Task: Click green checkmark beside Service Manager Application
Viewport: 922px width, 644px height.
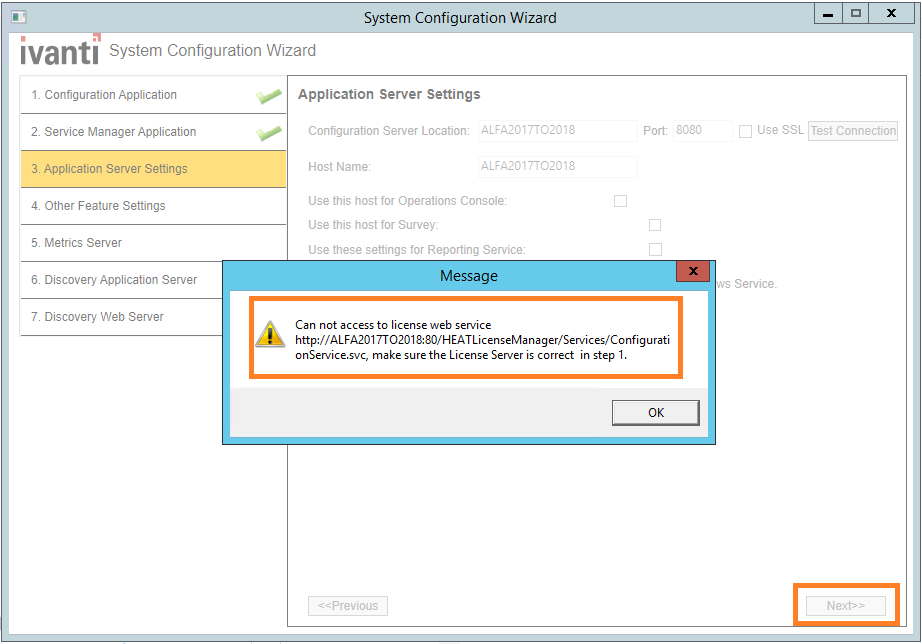Action: [x=268, y=133]
